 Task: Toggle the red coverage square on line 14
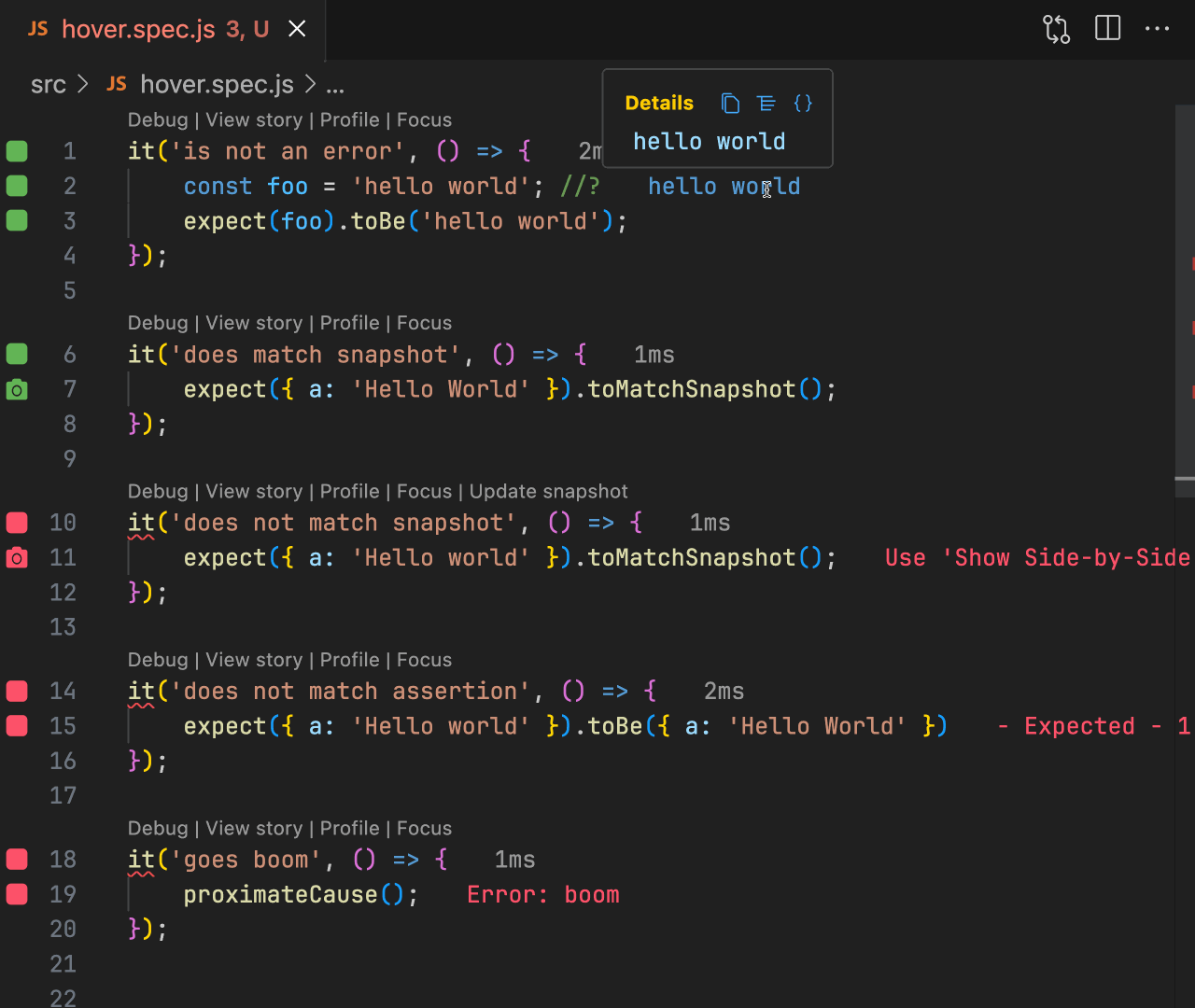coord(16,691)
